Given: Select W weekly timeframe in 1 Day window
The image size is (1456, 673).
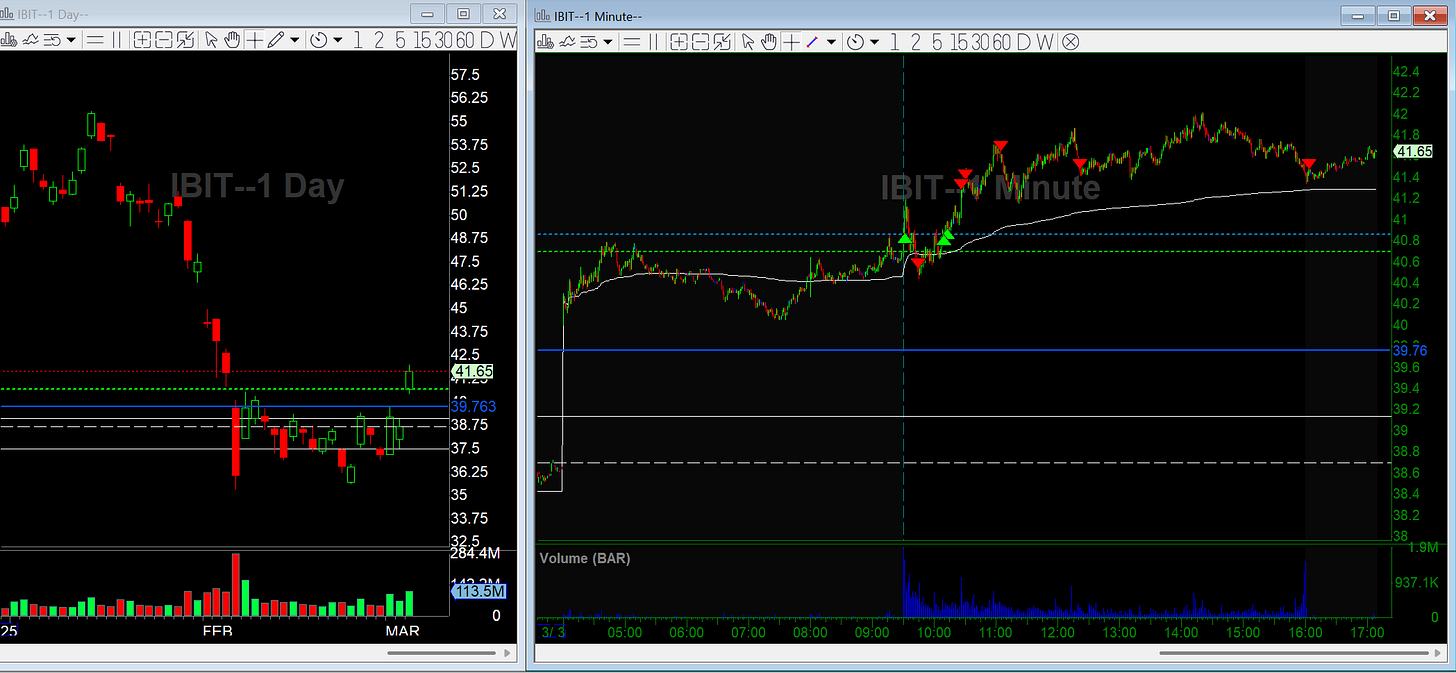Looking at the screenshot, I should click(x=507, y=40).
